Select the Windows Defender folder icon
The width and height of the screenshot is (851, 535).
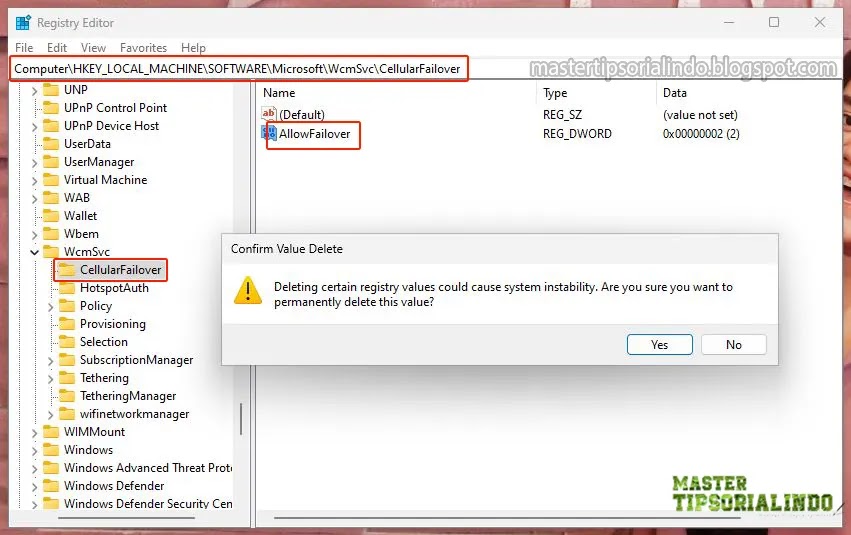[51, 485]
